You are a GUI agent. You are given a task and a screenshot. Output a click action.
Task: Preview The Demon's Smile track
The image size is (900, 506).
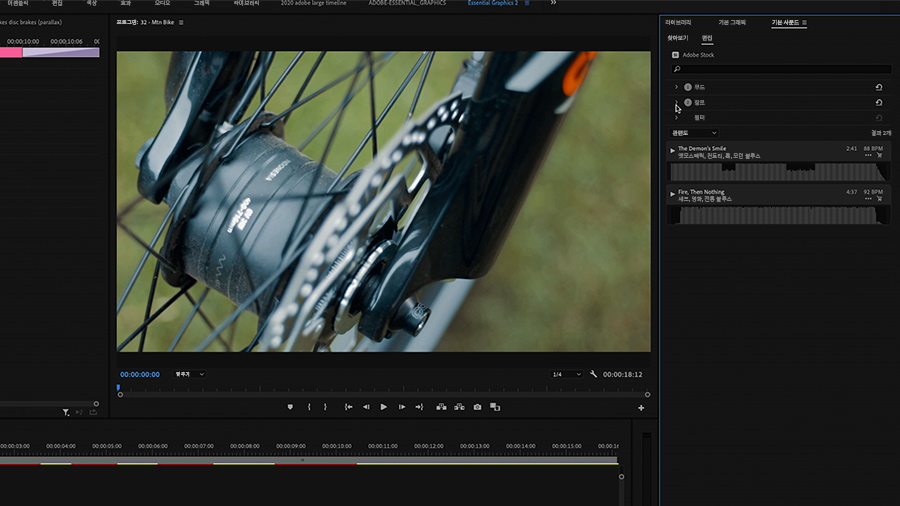point(672,150)
